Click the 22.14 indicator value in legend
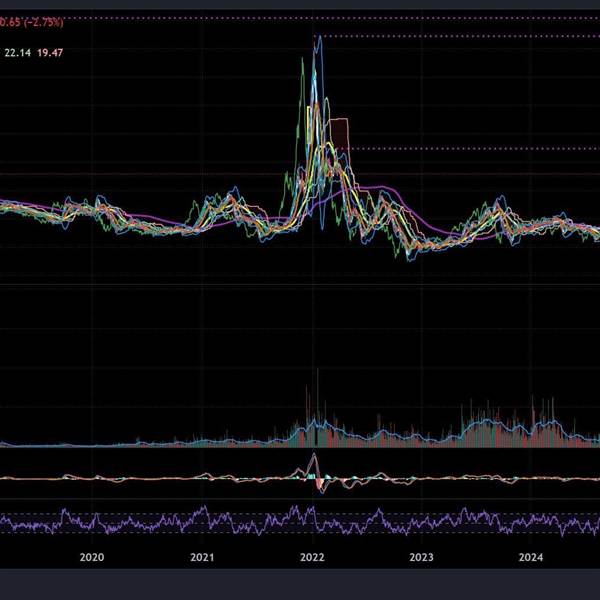This screenshot has height=600, width=600. (x=17, y=50)
